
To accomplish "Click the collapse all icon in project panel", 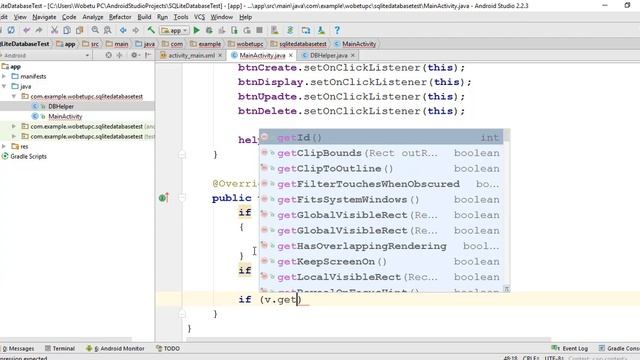I will point(120,55).
